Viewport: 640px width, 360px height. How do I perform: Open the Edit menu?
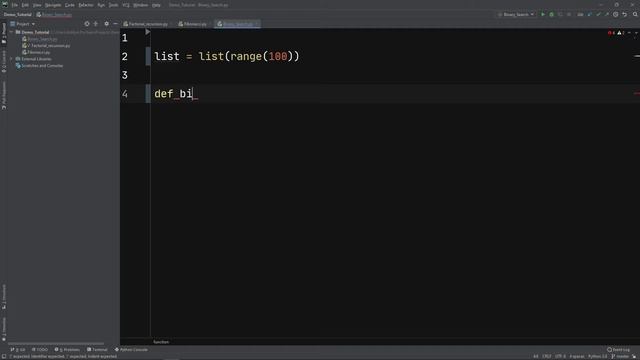click(x=25, y=5)
